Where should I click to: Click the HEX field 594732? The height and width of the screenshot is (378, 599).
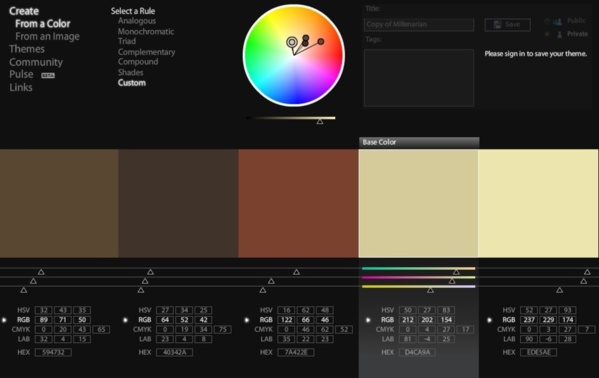[x=53, y=352]
